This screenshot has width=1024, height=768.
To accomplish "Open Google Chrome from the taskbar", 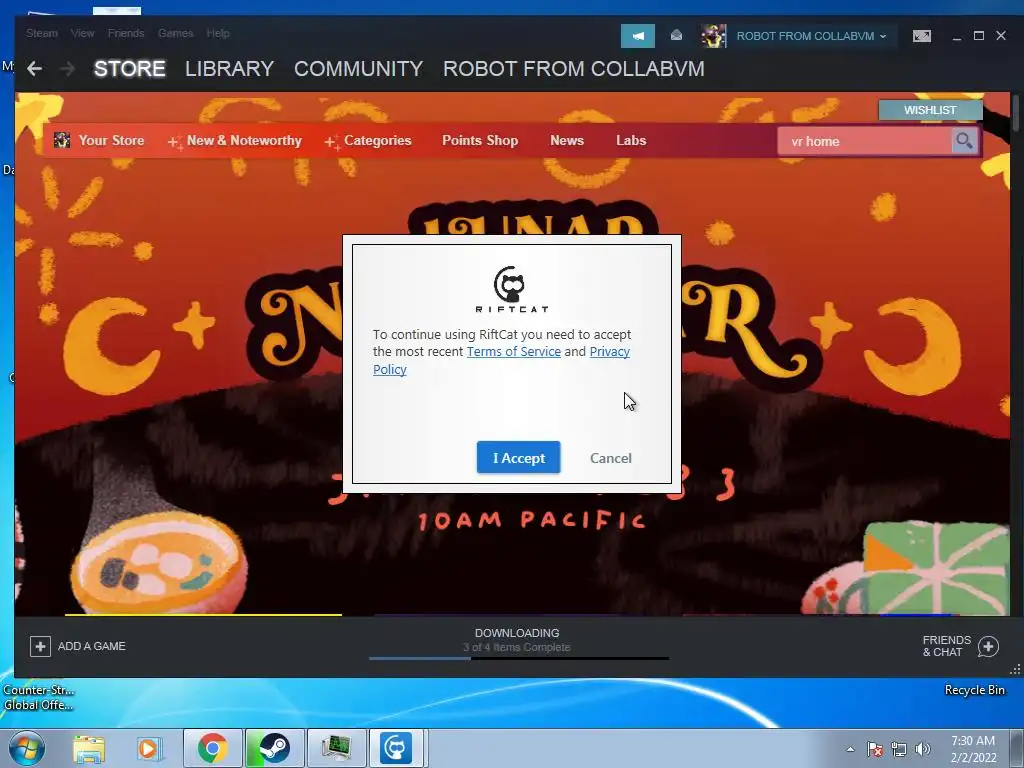I will coord(212,748).
